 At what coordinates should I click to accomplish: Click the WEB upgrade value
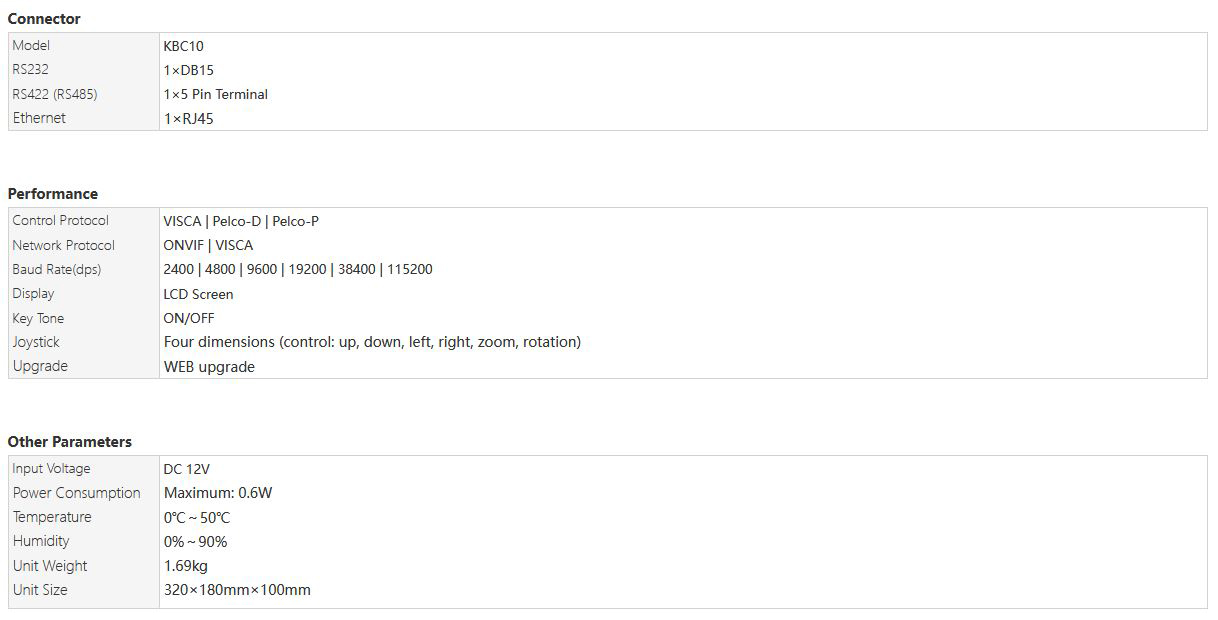[209, 367]
